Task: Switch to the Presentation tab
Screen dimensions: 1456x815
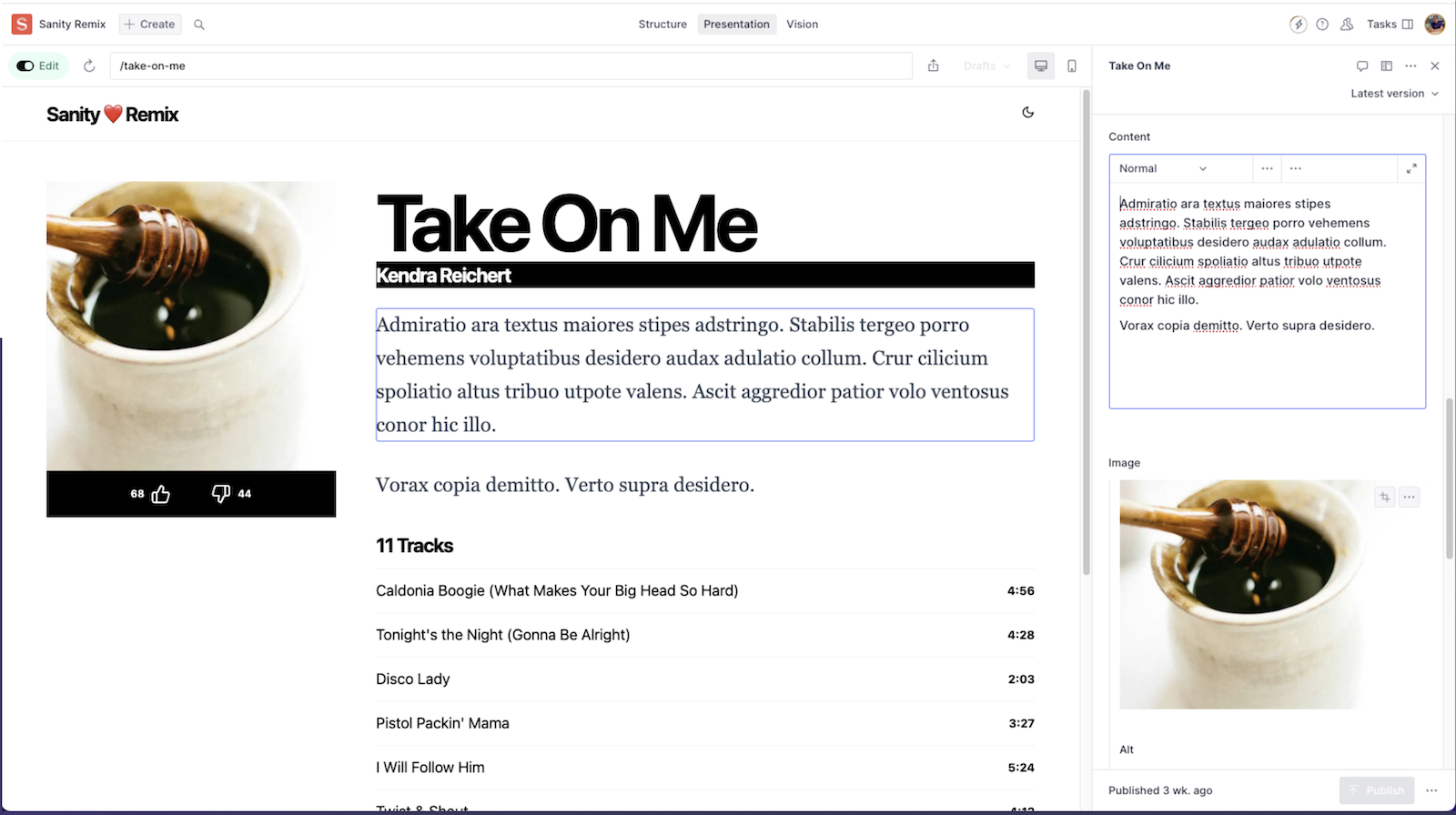Action: point(736,25)
